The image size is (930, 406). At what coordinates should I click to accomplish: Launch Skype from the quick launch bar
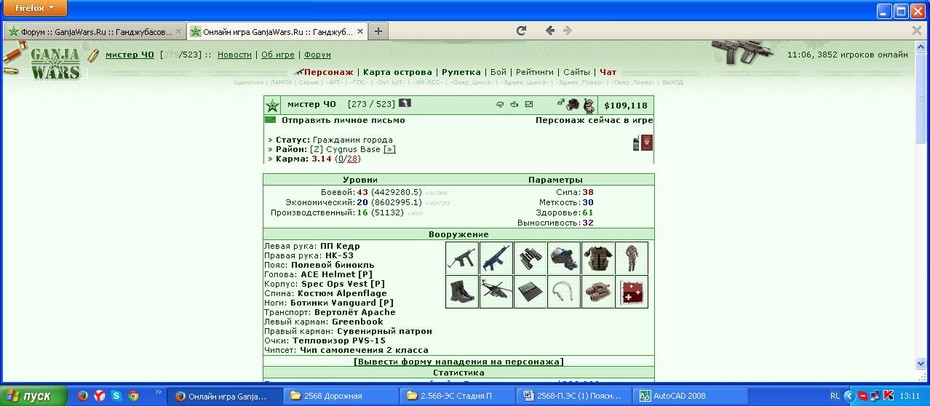(117, 396)
